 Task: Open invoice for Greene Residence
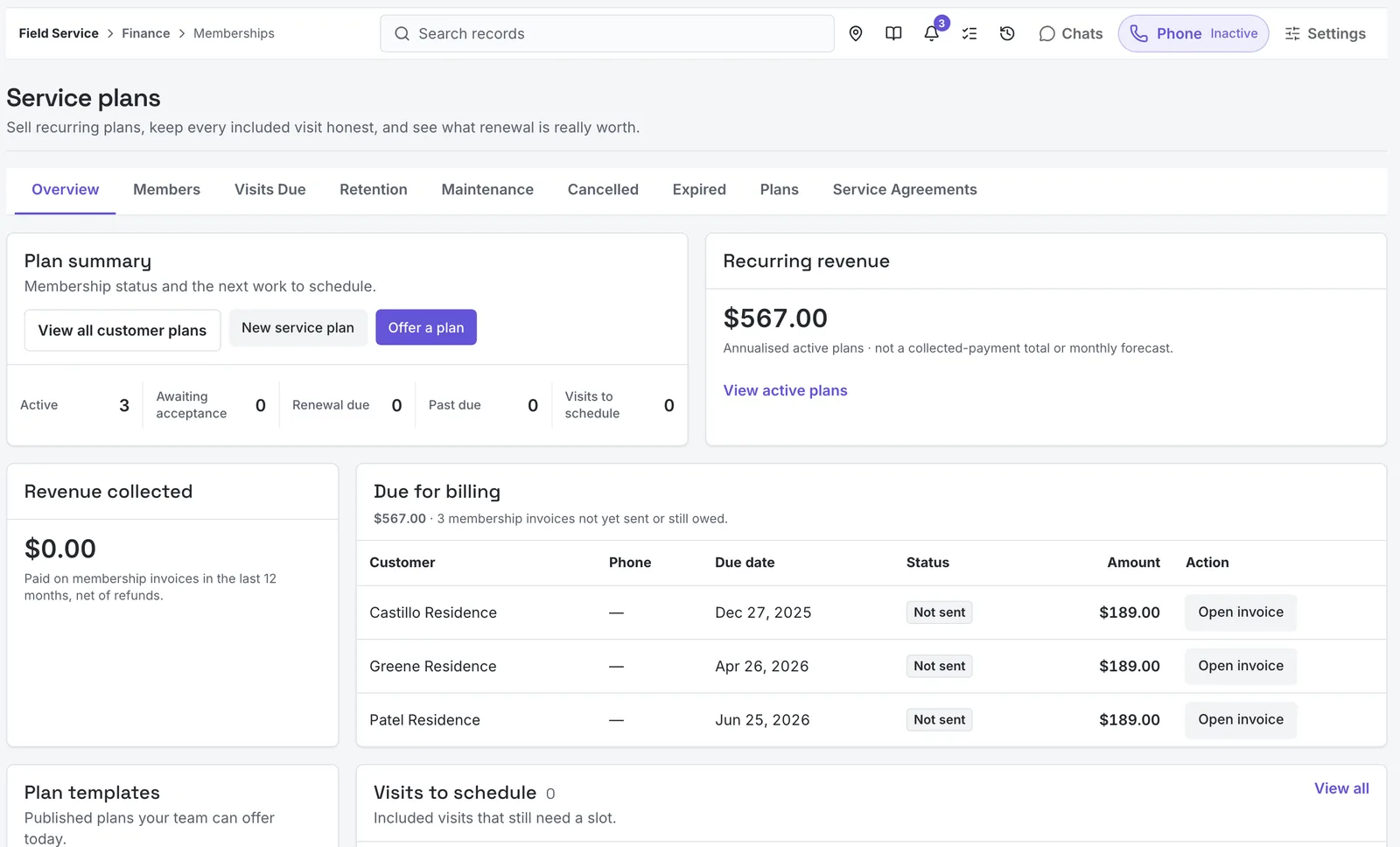point(1241,666)
